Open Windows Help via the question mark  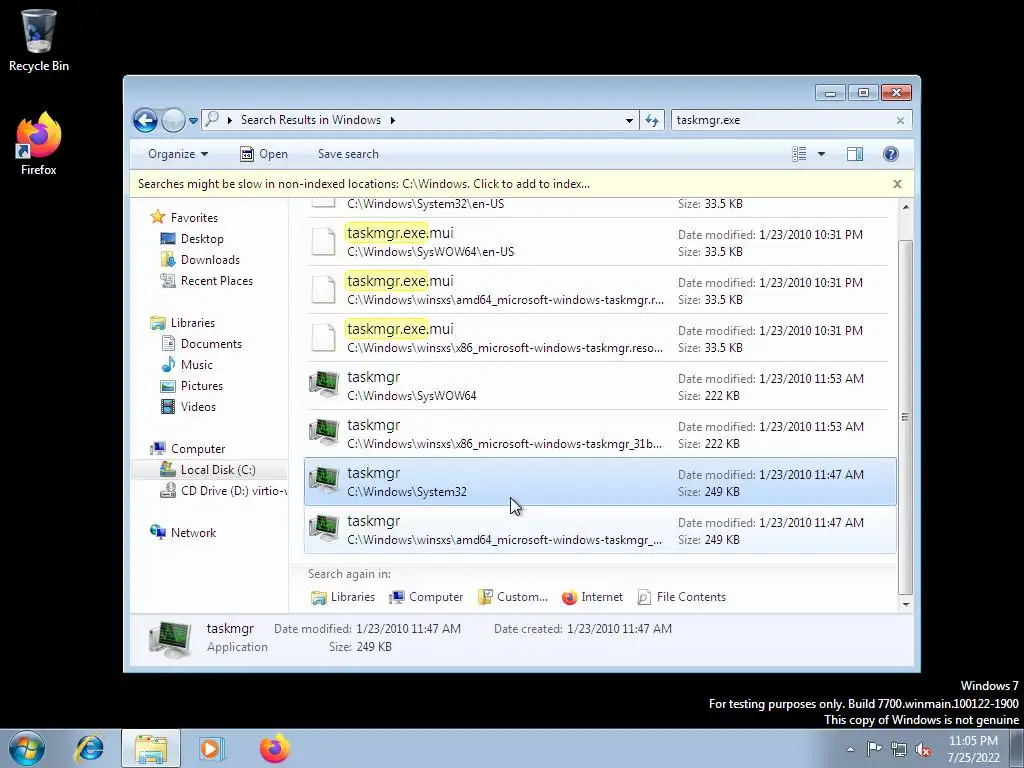coord(891,154)
